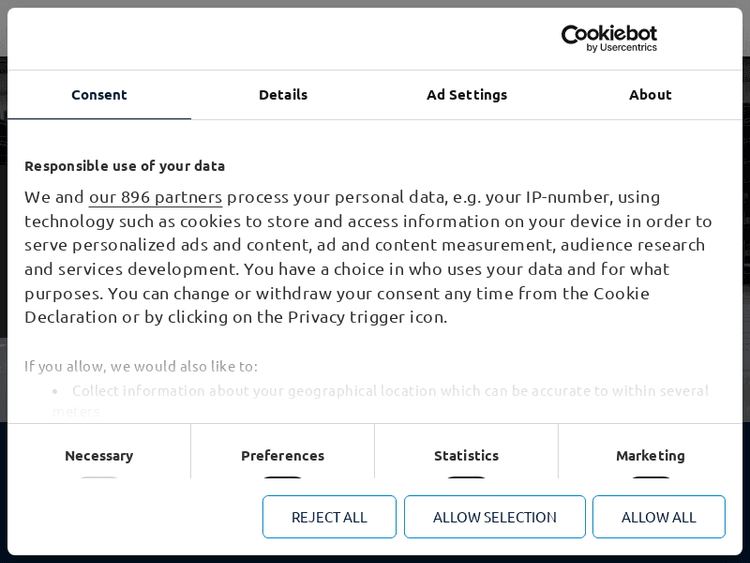Toggle the Preferences cookies switch
This screenshot has height=563, width=750.
click(283, 478)
